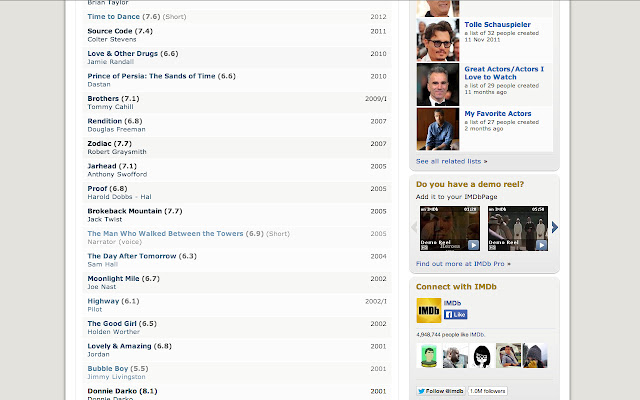The height and width of the screenshot is (400, 640).
Task: Open Zodiac film page
Action: coord(99,143)
